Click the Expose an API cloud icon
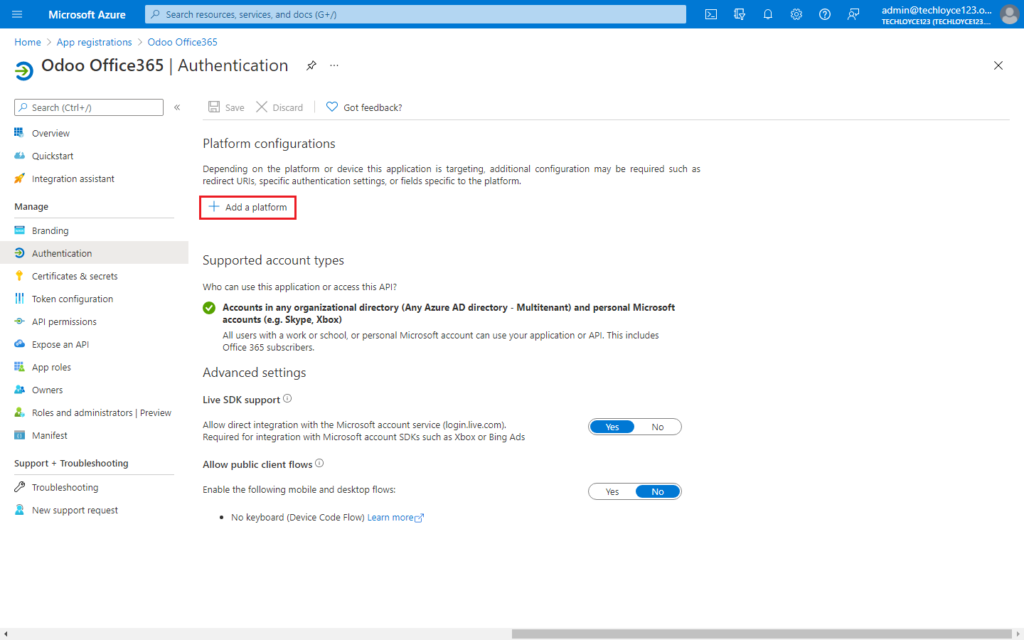Screen dimensions: 1024x640 (x=19, y=344)
